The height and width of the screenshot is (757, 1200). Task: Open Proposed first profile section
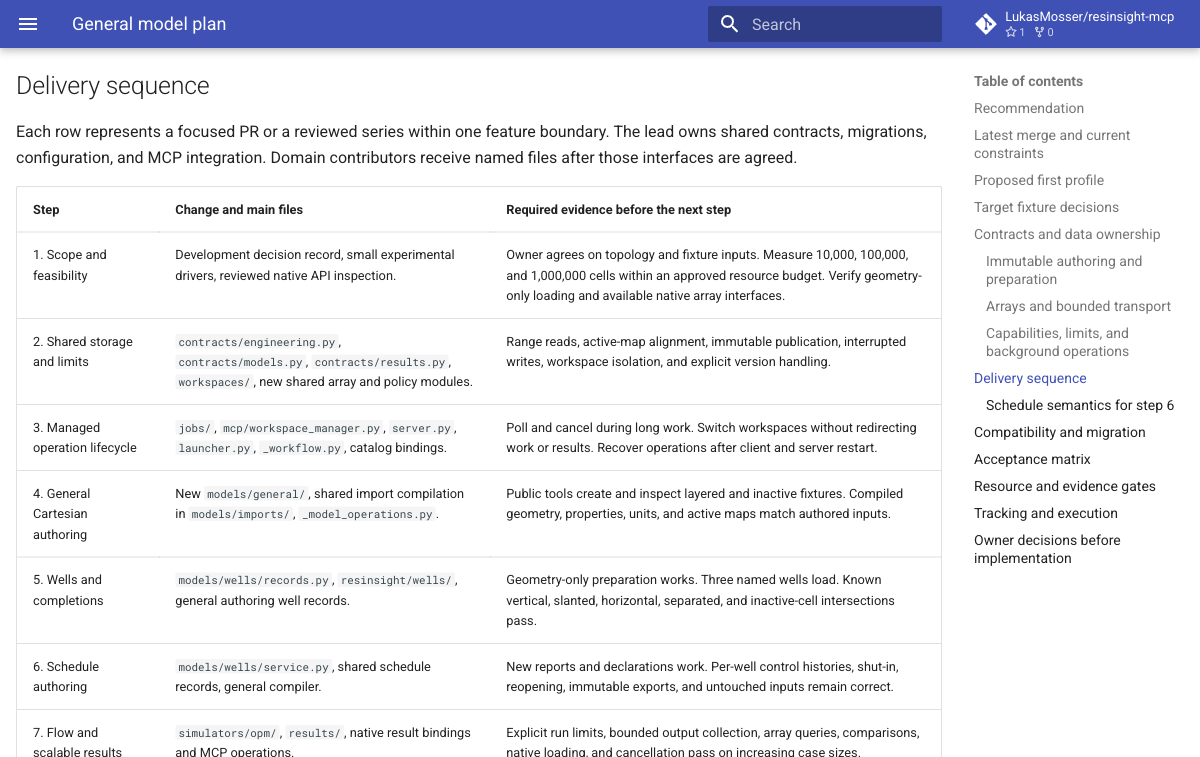(x=1039, y=180)
